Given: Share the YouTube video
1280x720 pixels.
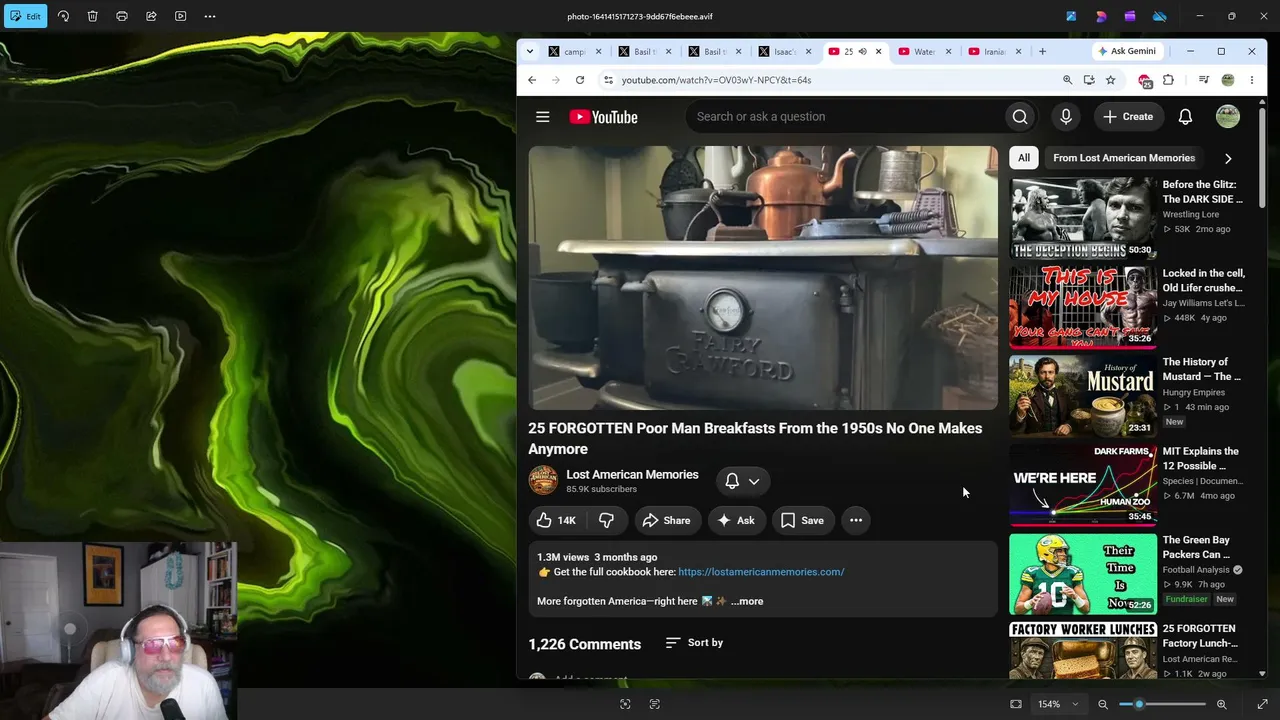Looking at the screenshot, I should coord(666,520).
